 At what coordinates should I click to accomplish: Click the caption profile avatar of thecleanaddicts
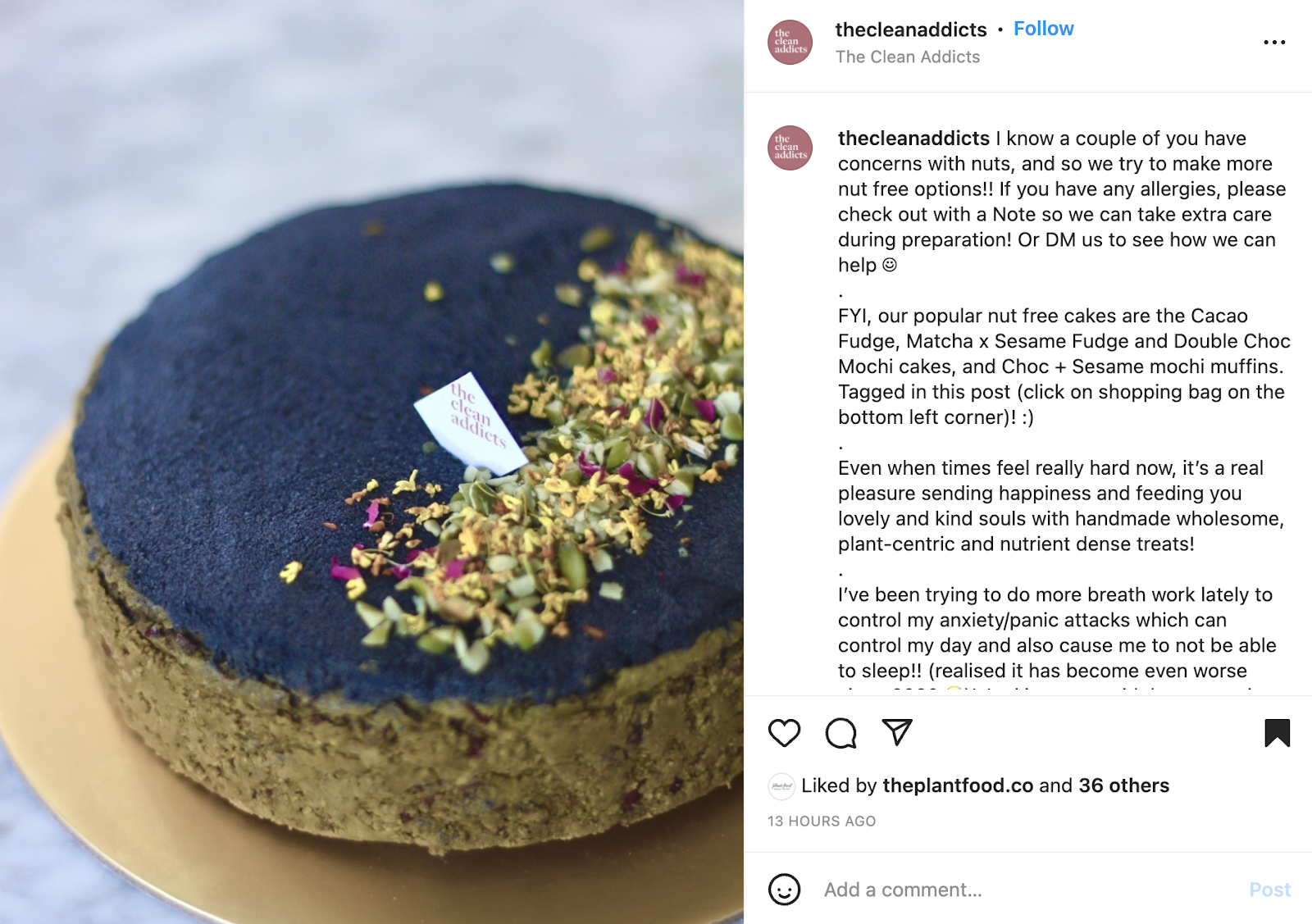tap(790, 148)
